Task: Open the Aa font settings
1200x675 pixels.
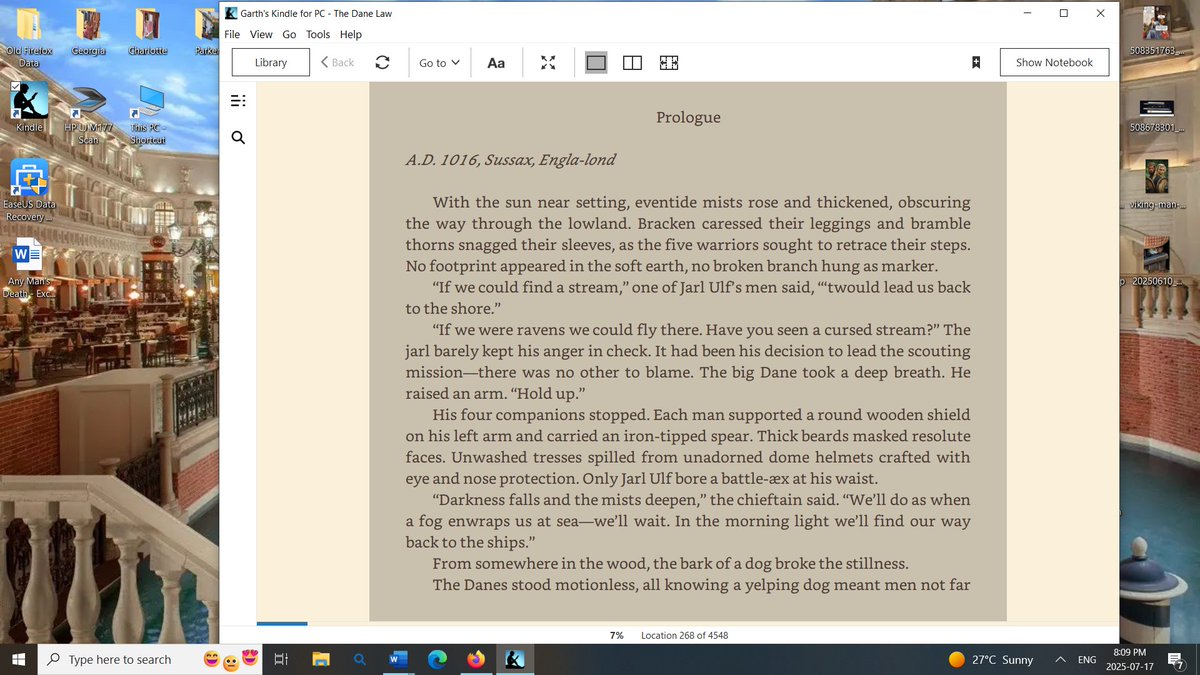Action: click(496, 62)
